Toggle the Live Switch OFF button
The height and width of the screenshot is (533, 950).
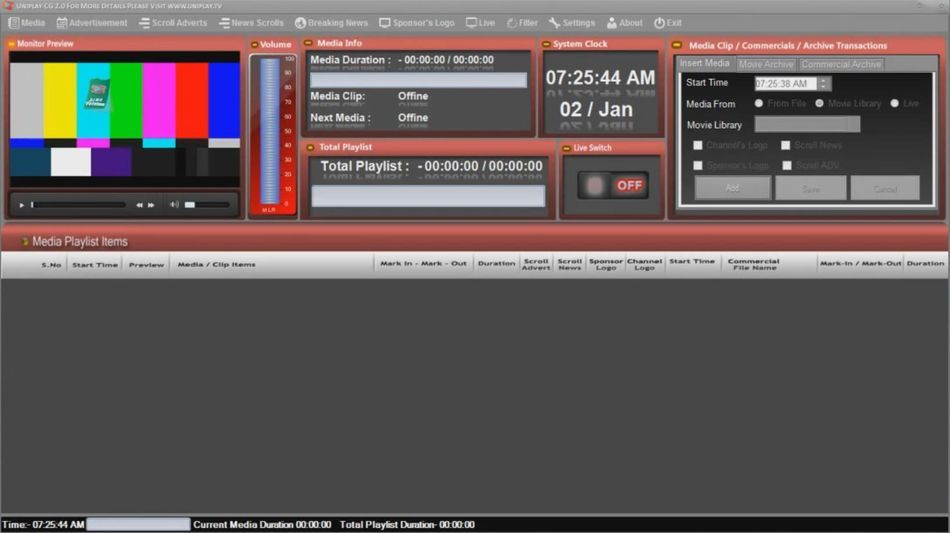point(612,186)
